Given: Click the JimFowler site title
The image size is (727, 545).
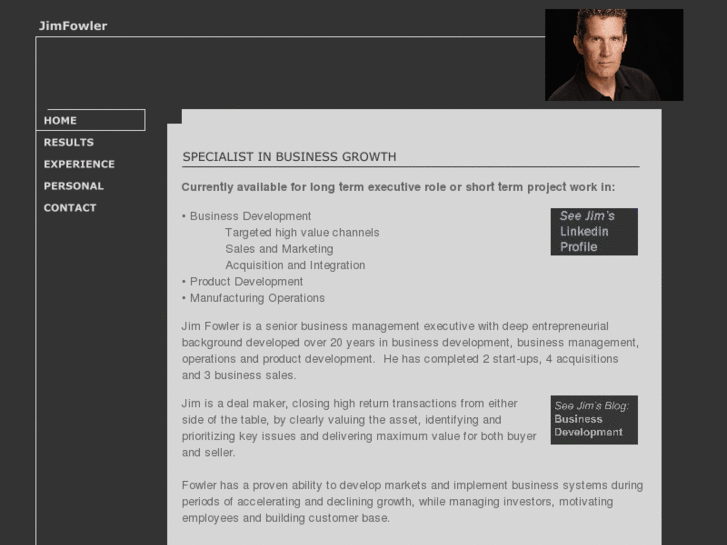Looking at the screenshot, I should click(x=73, y=26).
